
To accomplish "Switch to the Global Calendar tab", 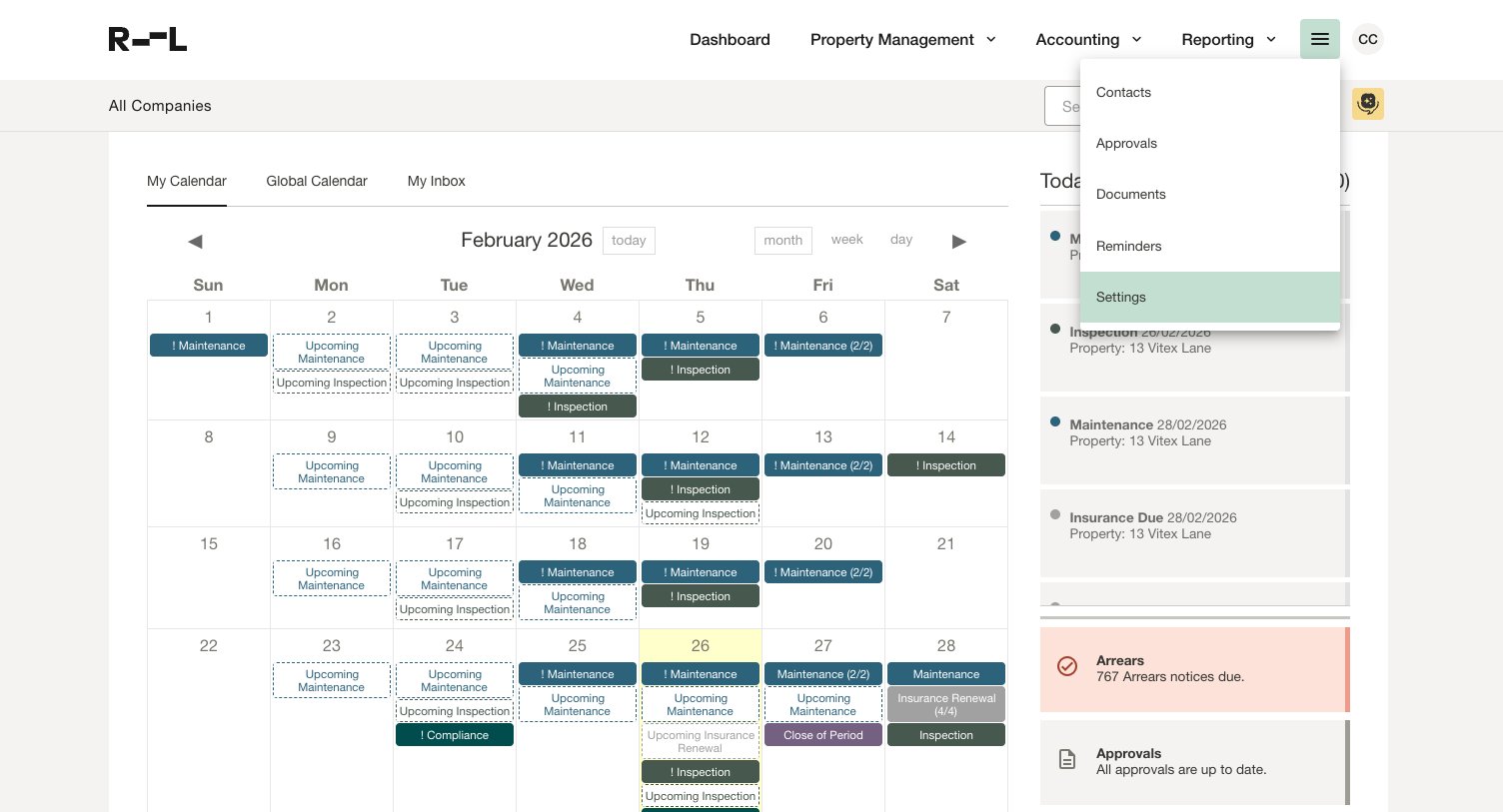I will [317, 181].
